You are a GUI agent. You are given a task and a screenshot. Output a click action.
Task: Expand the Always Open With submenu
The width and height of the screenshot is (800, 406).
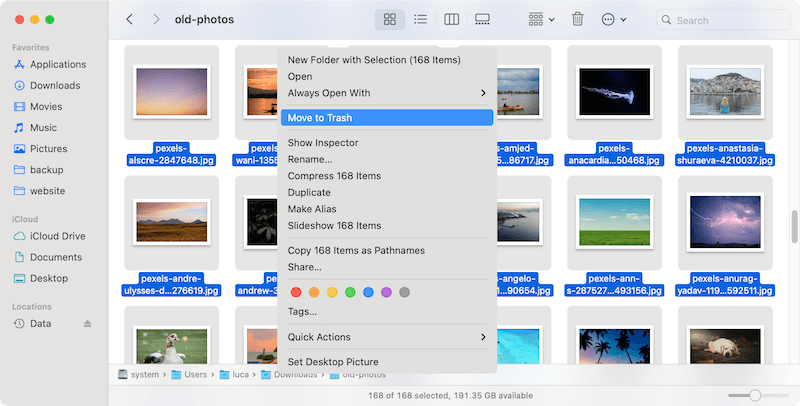pos(387,93)
